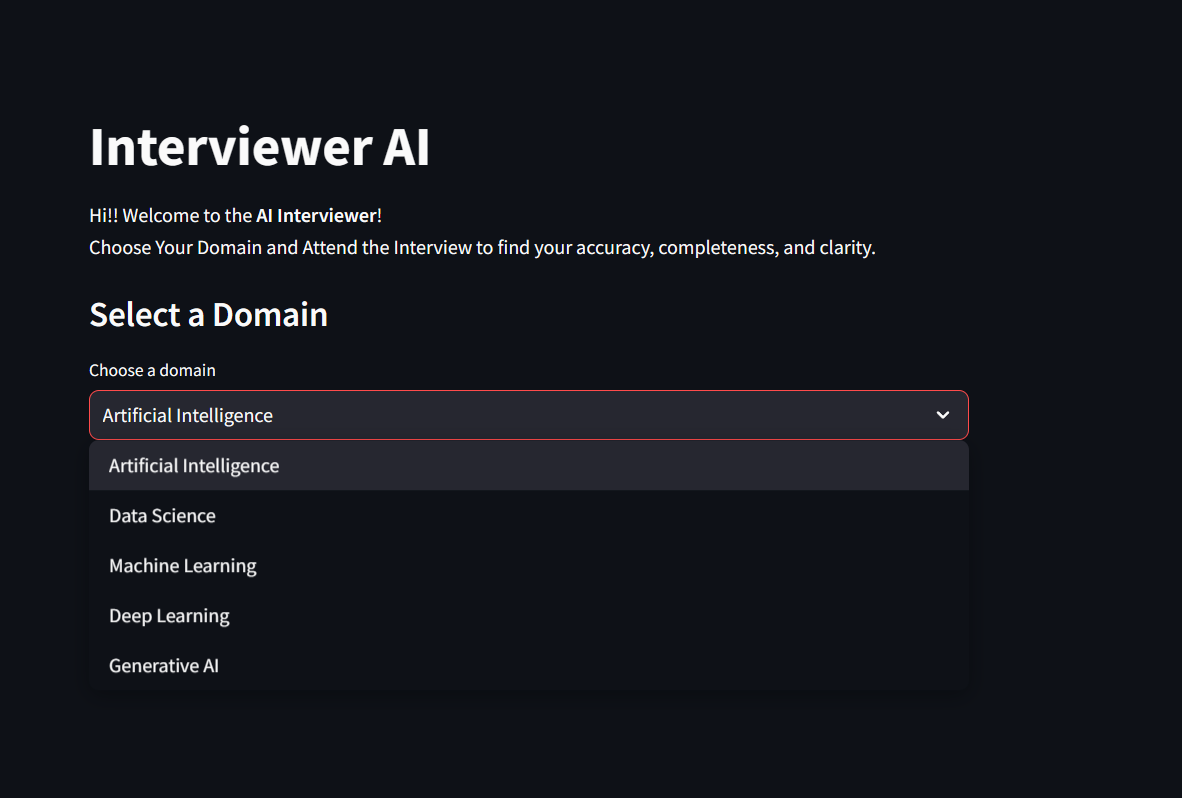
Task: Choose Generative AI from the options
Action: [528, 665]
